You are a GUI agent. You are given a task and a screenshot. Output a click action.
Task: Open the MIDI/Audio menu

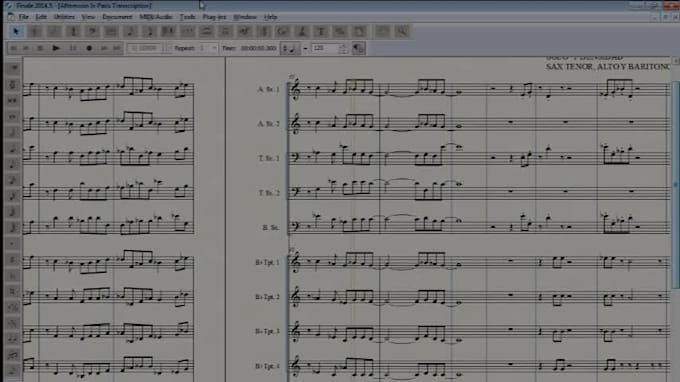tap(156, 17)
